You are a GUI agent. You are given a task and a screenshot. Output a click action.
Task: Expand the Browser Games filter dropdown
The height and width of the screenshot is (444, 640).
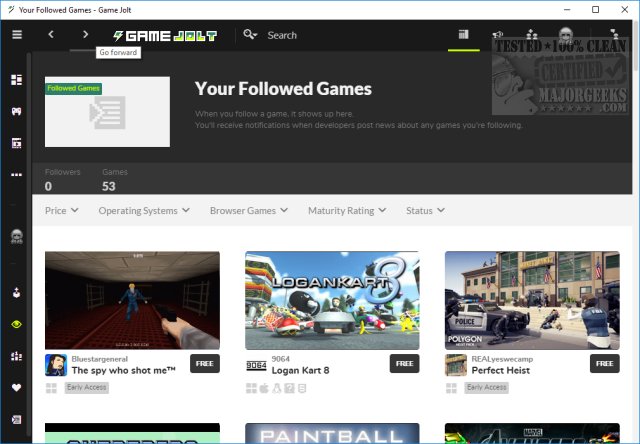click(x=249, y=211)
